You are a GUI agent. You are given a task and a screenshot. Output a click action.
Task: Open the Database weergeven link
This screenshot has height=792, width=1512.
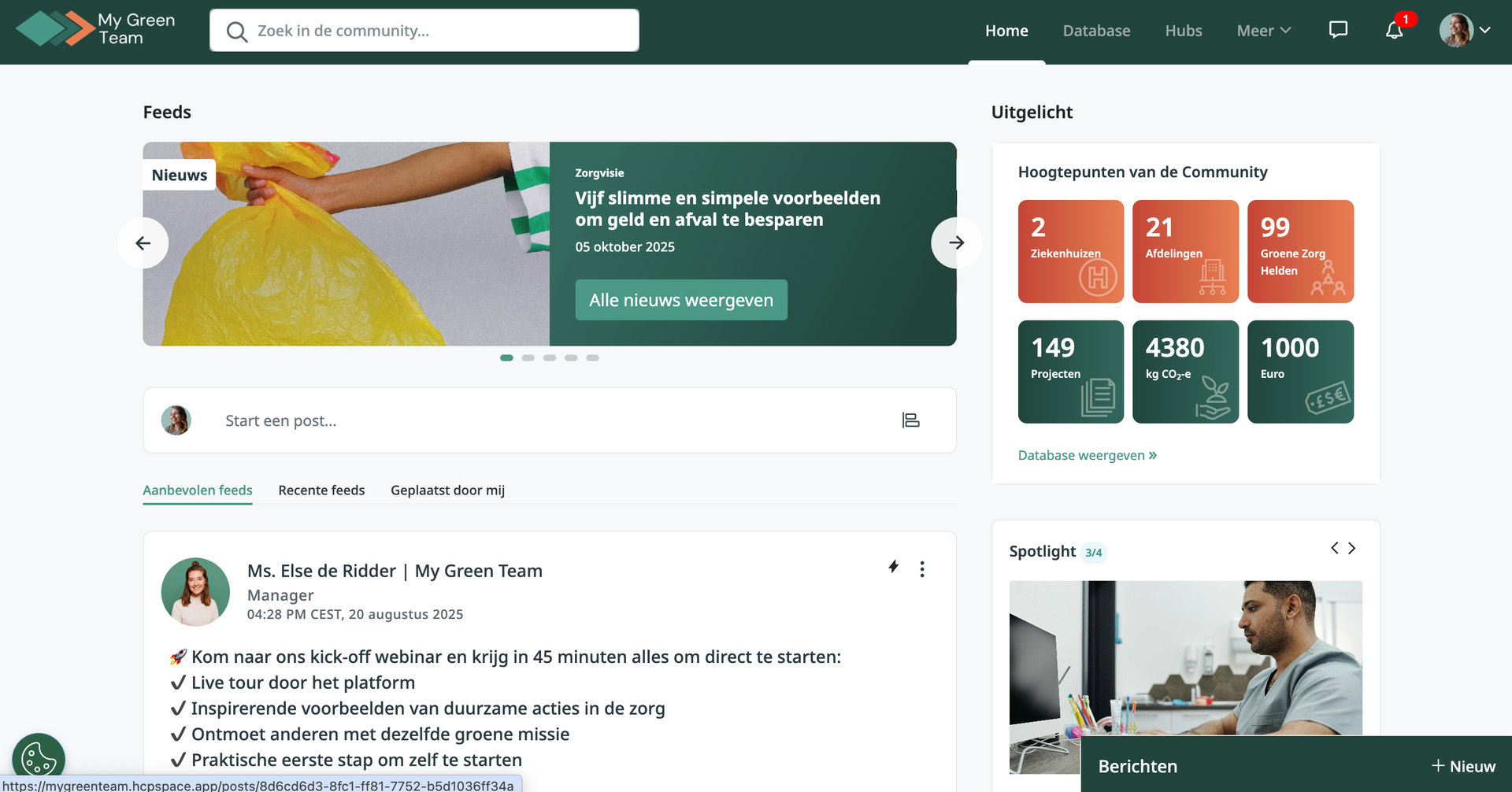click(x=1087, y=455)
